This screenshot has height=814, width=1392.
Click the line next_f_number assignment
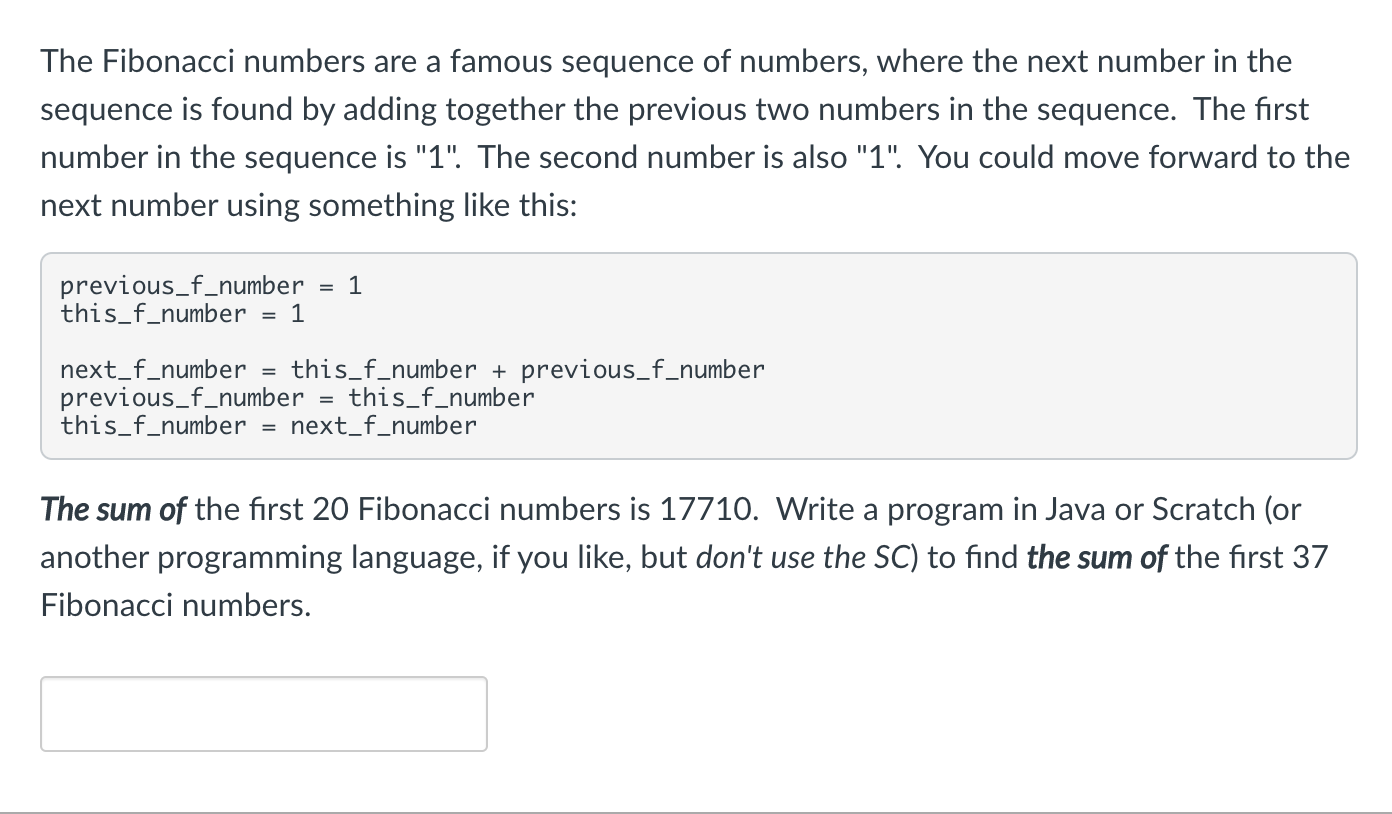[412, 369]
